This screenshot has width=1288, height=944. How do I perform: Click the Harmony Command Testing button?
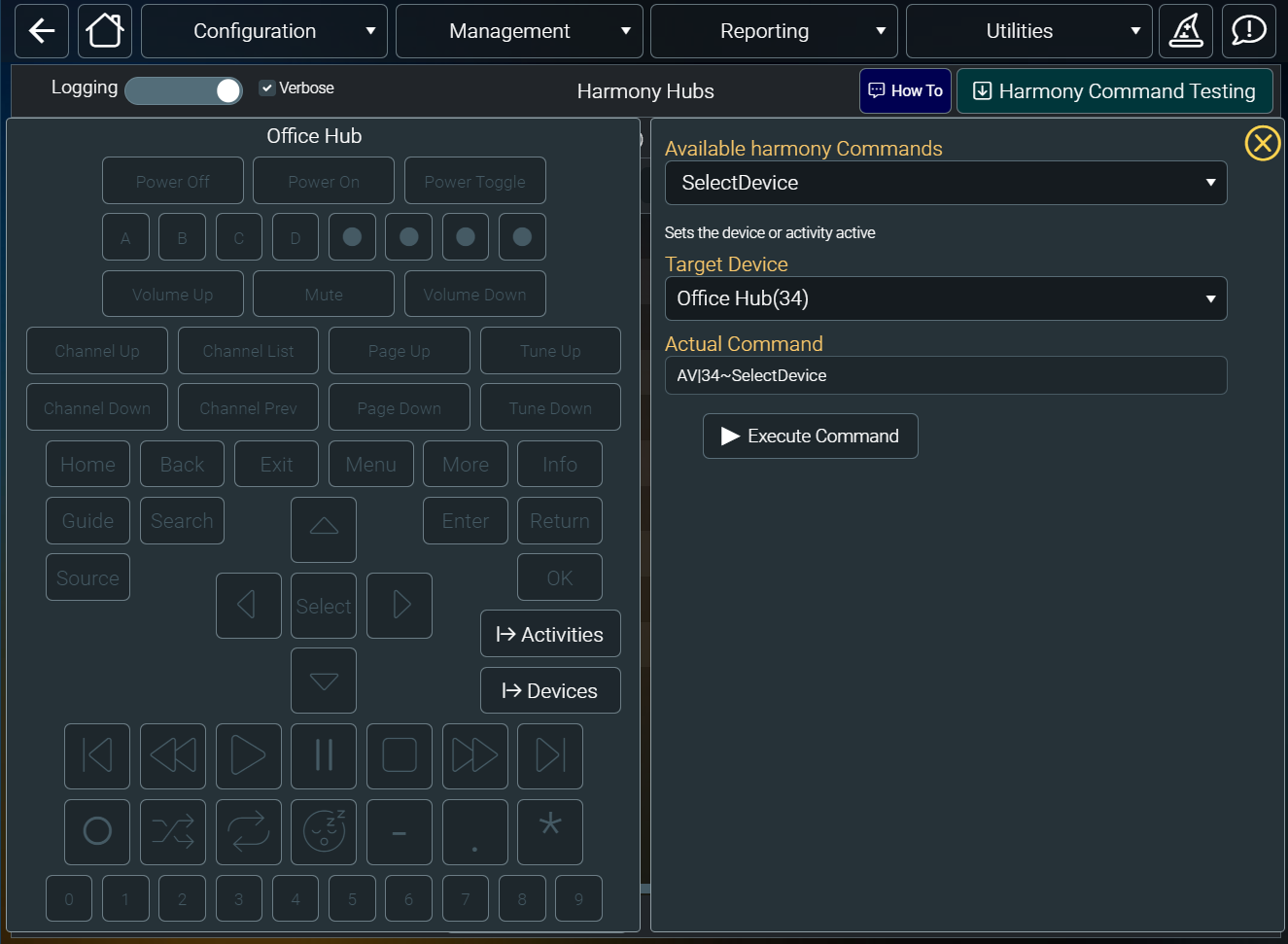[1115, 90]
